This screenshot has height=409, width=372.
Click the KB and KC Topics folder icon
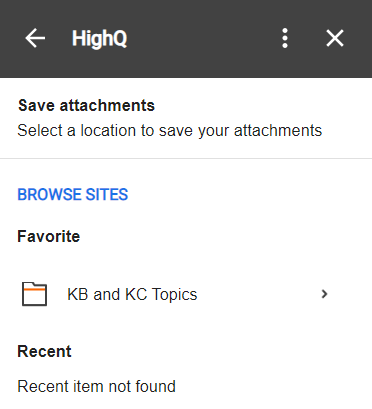coord(34,294)
